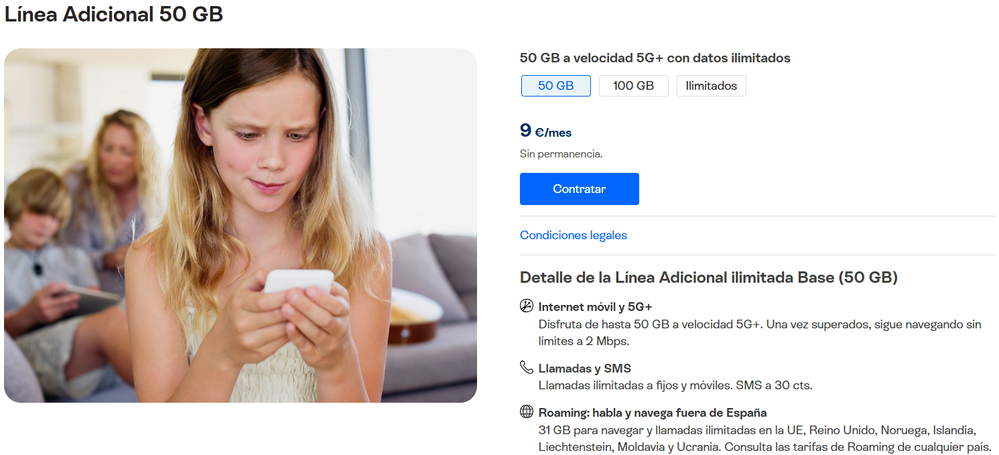Click the paragraph mentioning 2 Mbps

coord(760,333)
